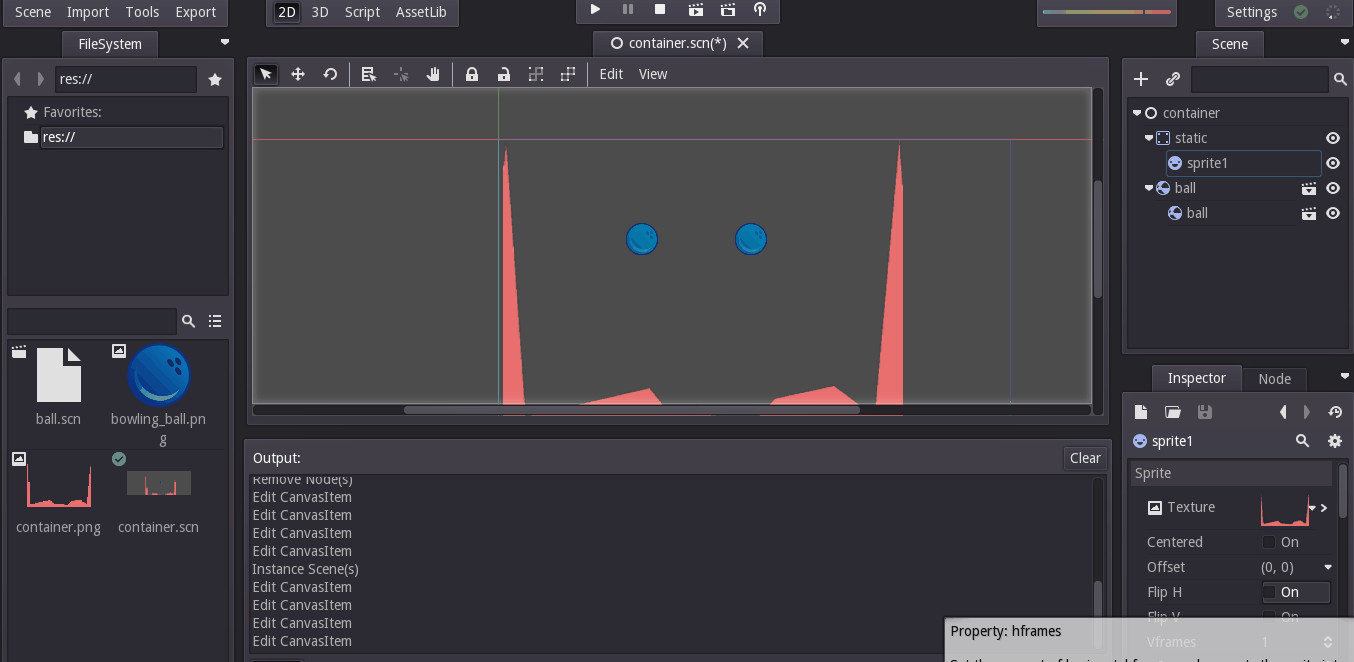The image size is (1354, 662).
Task: Activate the Pan mode hand tool
Action: [x=433, y=74]
